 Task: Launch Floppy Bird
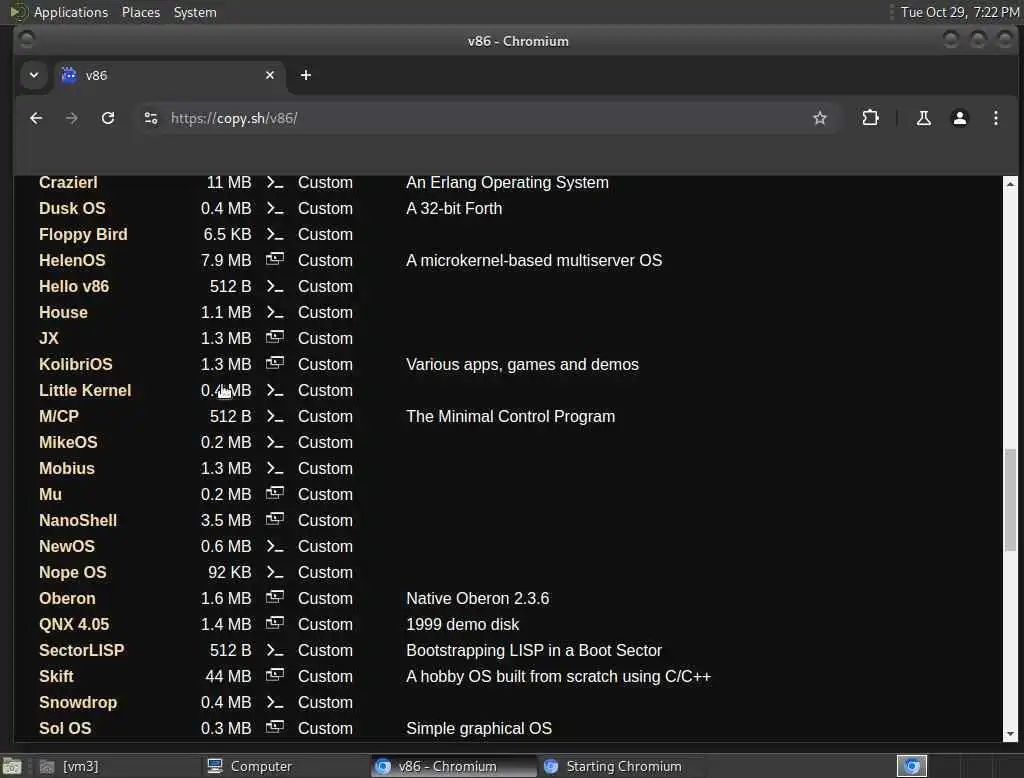point(83,235)
